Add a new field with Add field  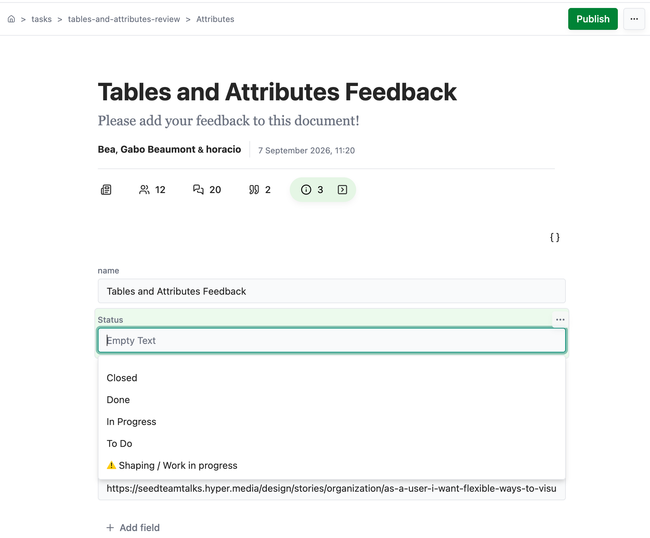[133, 528]
